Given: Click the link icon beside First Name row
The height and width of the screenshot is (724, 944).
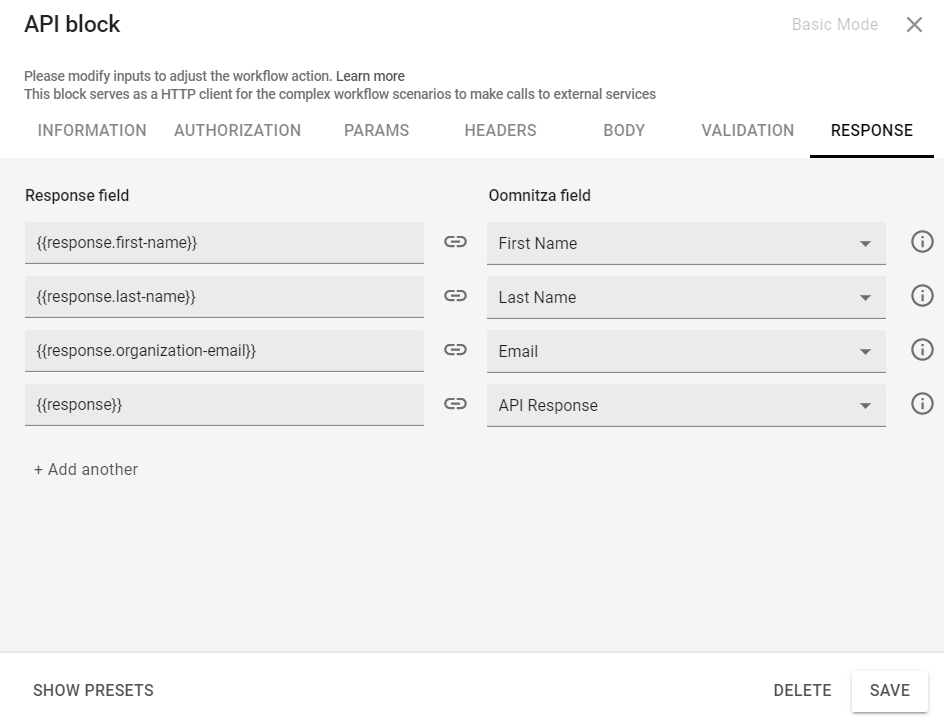Looking at the screenshot, I should click(x=455, y=242).
